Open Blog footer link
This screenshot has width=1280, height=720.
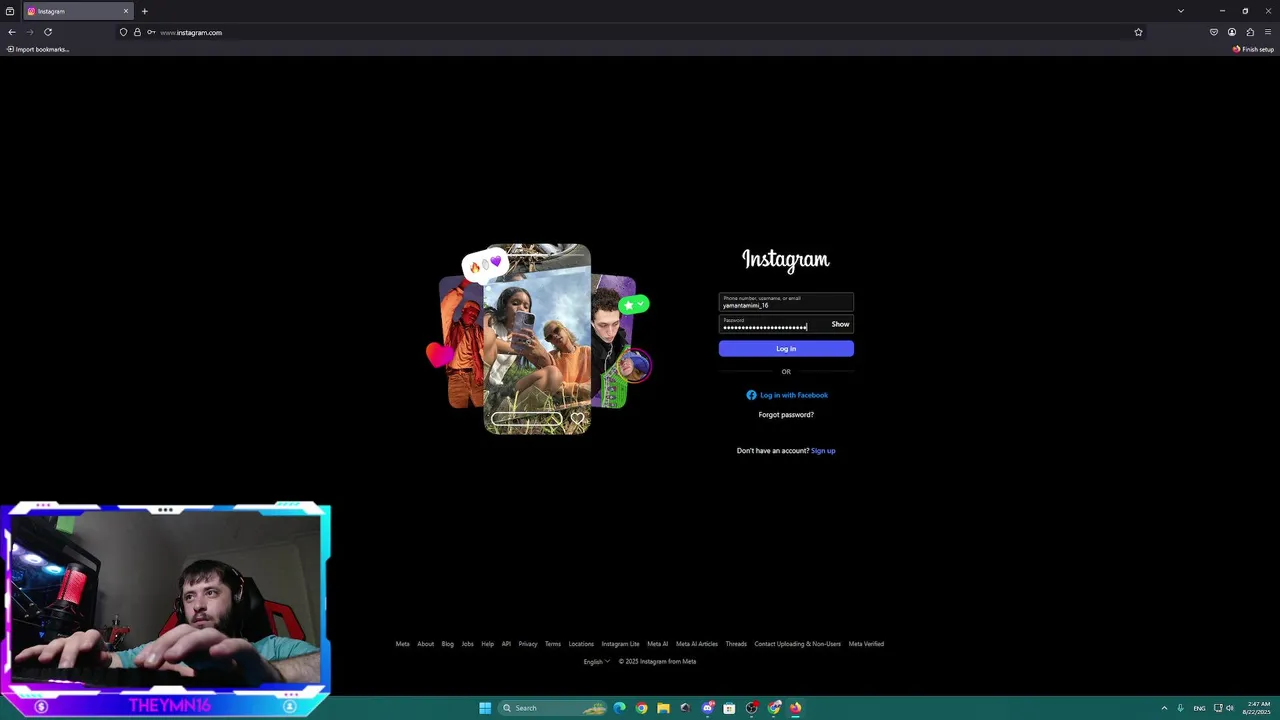447,644
